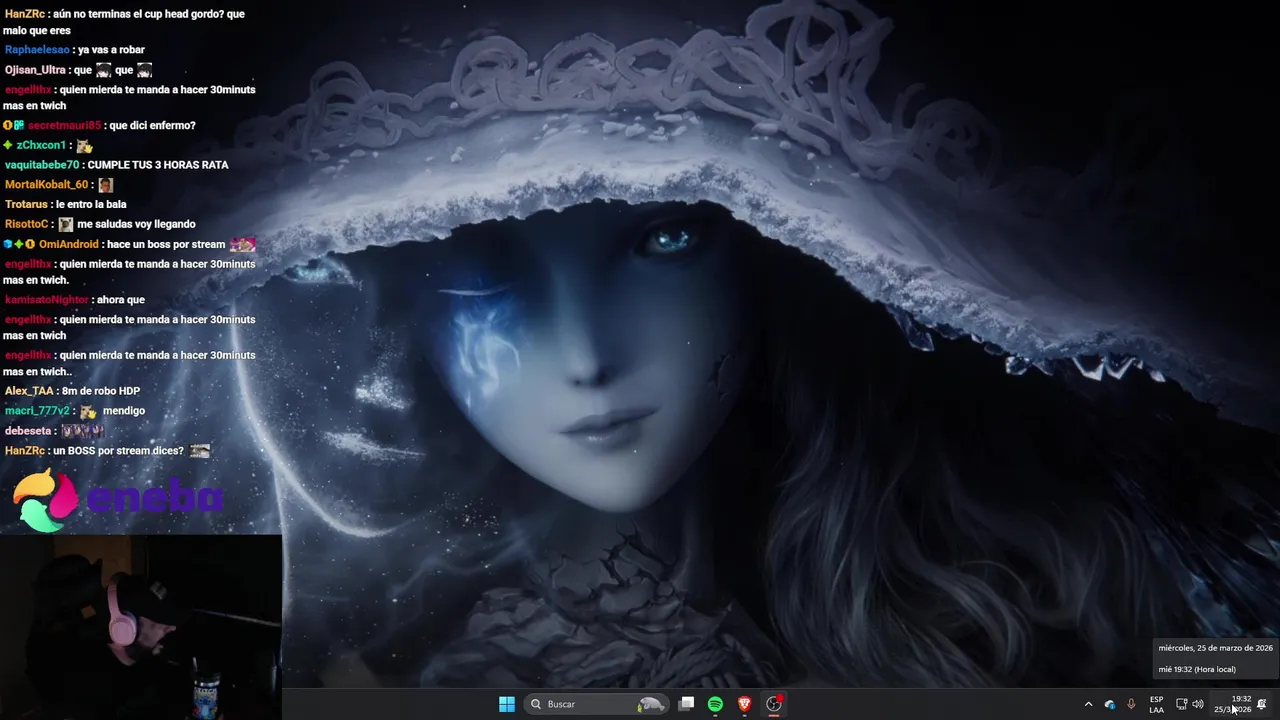The image size is (1280, 720).
Task: Open the Windows Start menu
Action: point(507,704)
